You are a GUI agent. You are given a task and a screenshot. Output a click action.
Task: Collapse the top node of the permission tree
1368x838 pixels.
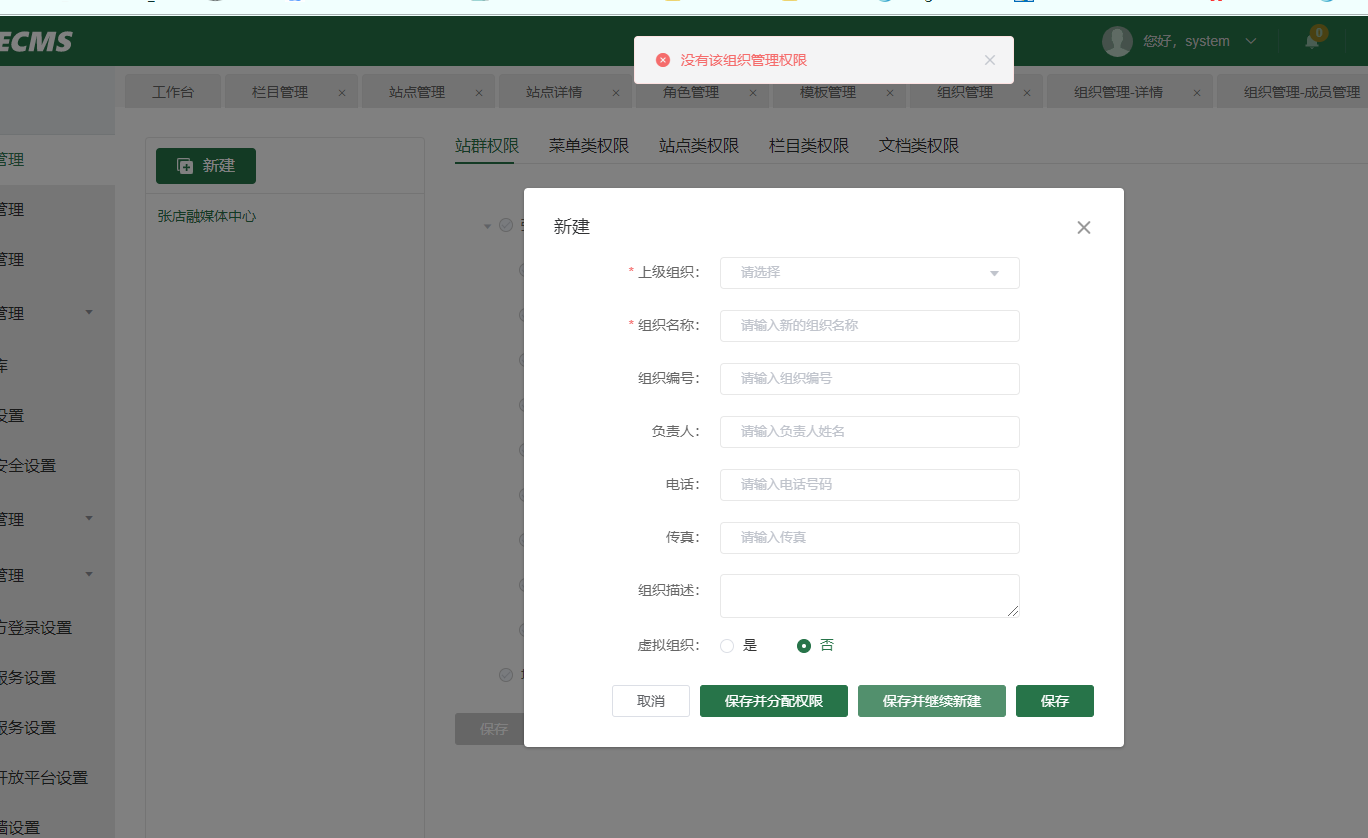(488, 226)
